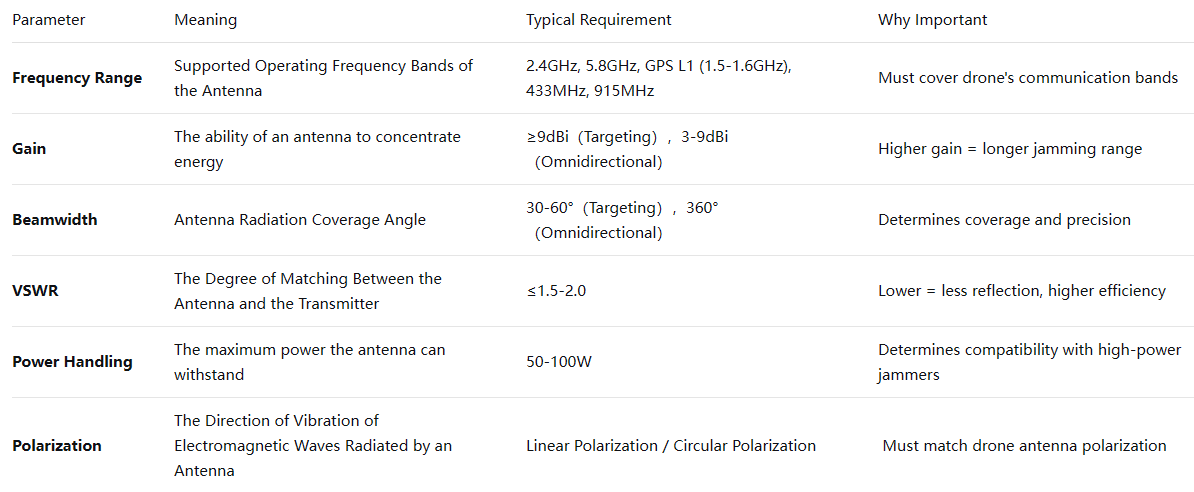Image resolution: width=1194 pixels, height=492 pixels.
Task: Click the Meaning column header
Action: [x=205, y=20]
